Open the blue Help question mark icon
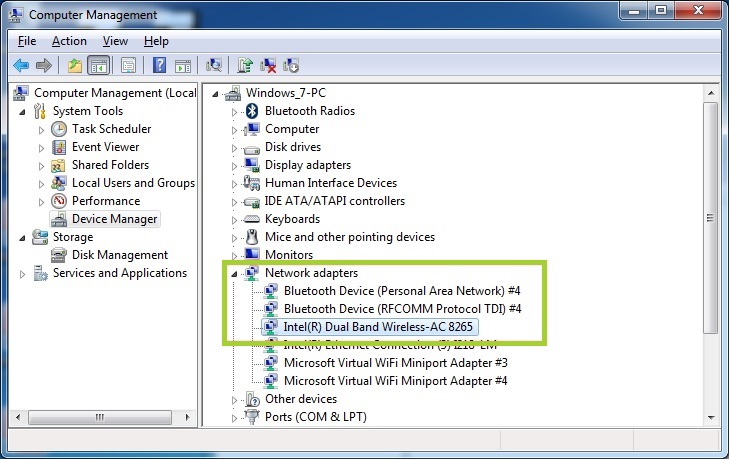Image resolution: width=729 pixels, height=459 pixels. tap(159, 65)
